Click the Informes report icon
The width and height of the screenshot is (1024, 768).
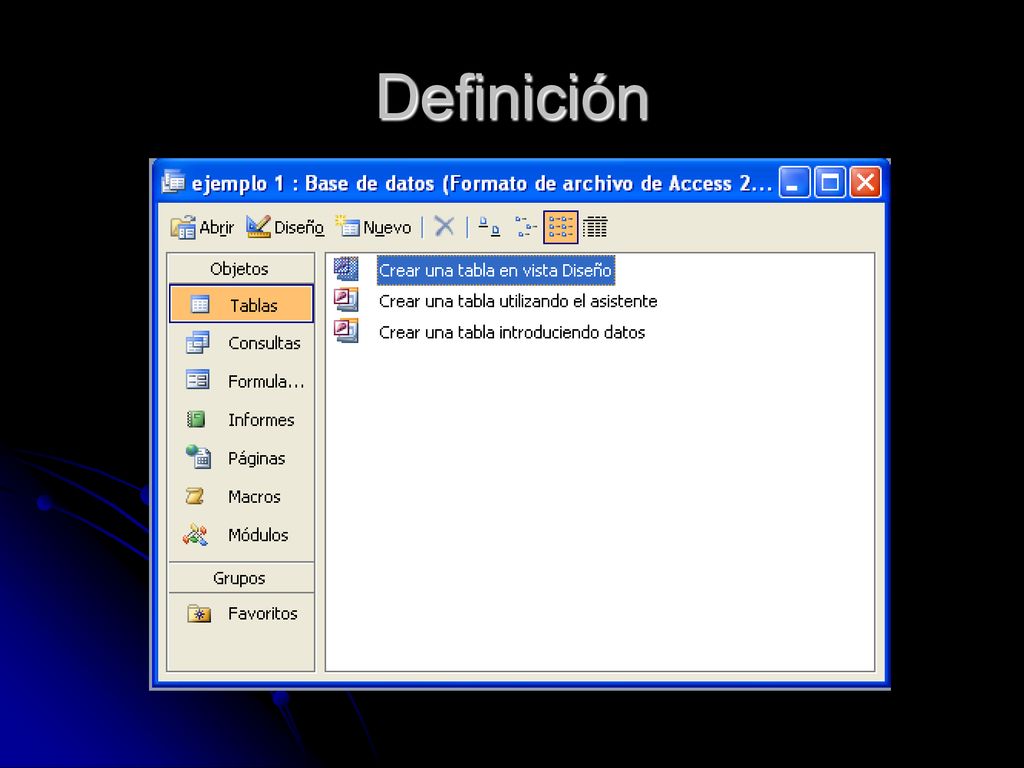click(x=196, y=419)
